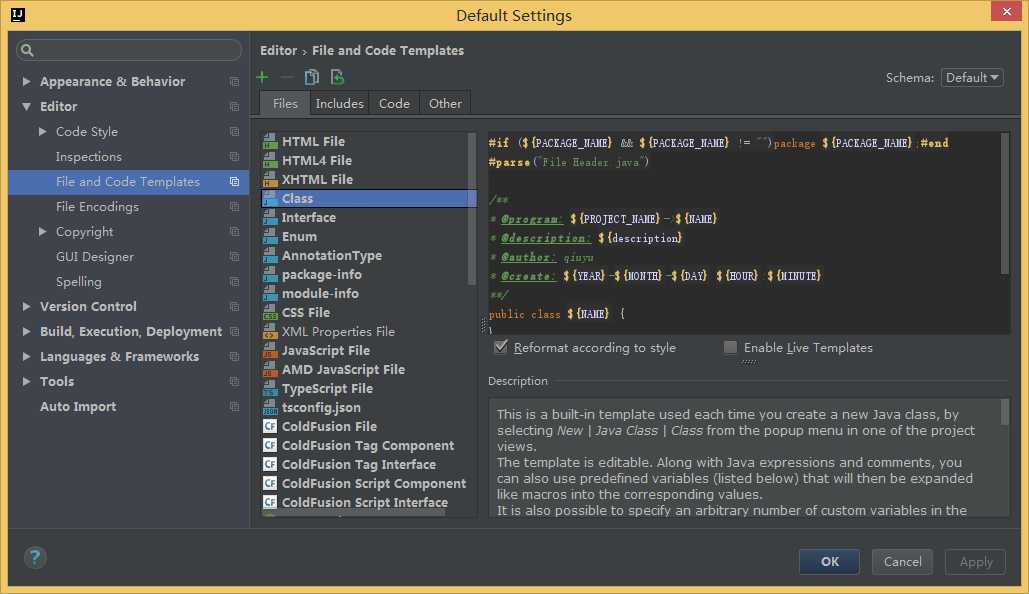Click the remove template minus icon
The height and width of the screenshot is (594, 1029).
pos(287,77)
